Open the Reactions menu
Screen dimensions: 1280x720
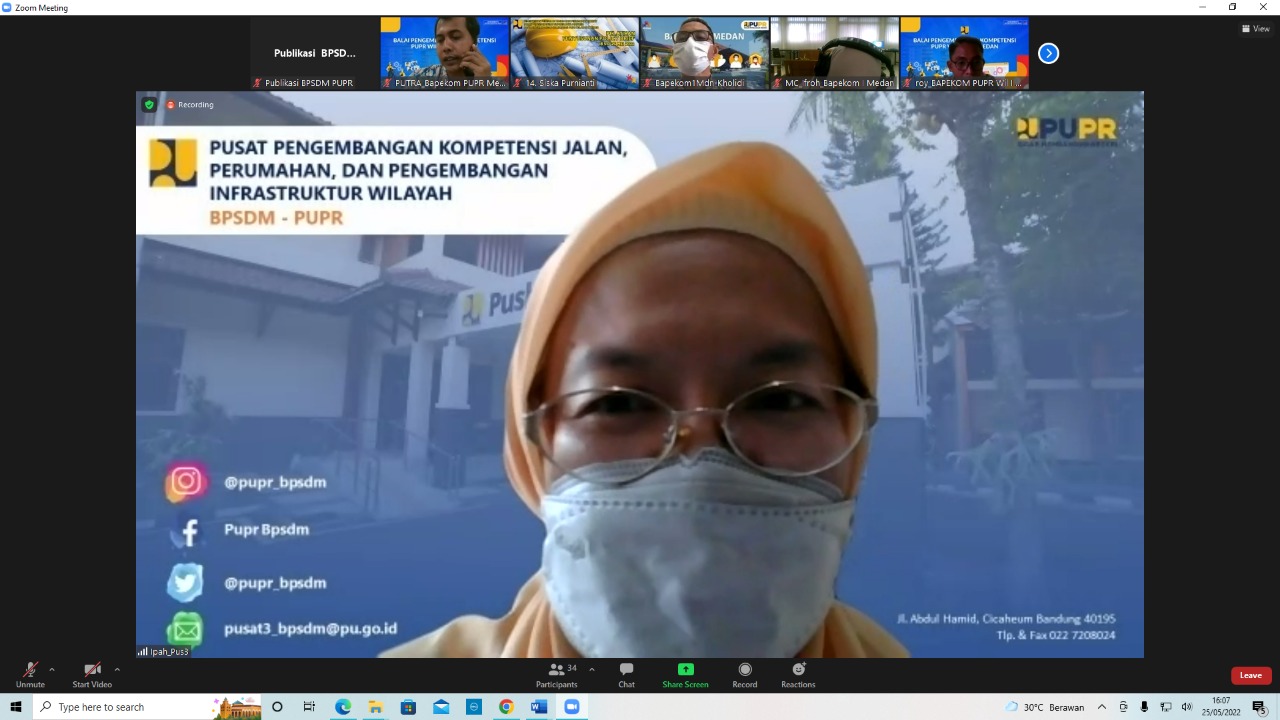(x=798, y=675)
